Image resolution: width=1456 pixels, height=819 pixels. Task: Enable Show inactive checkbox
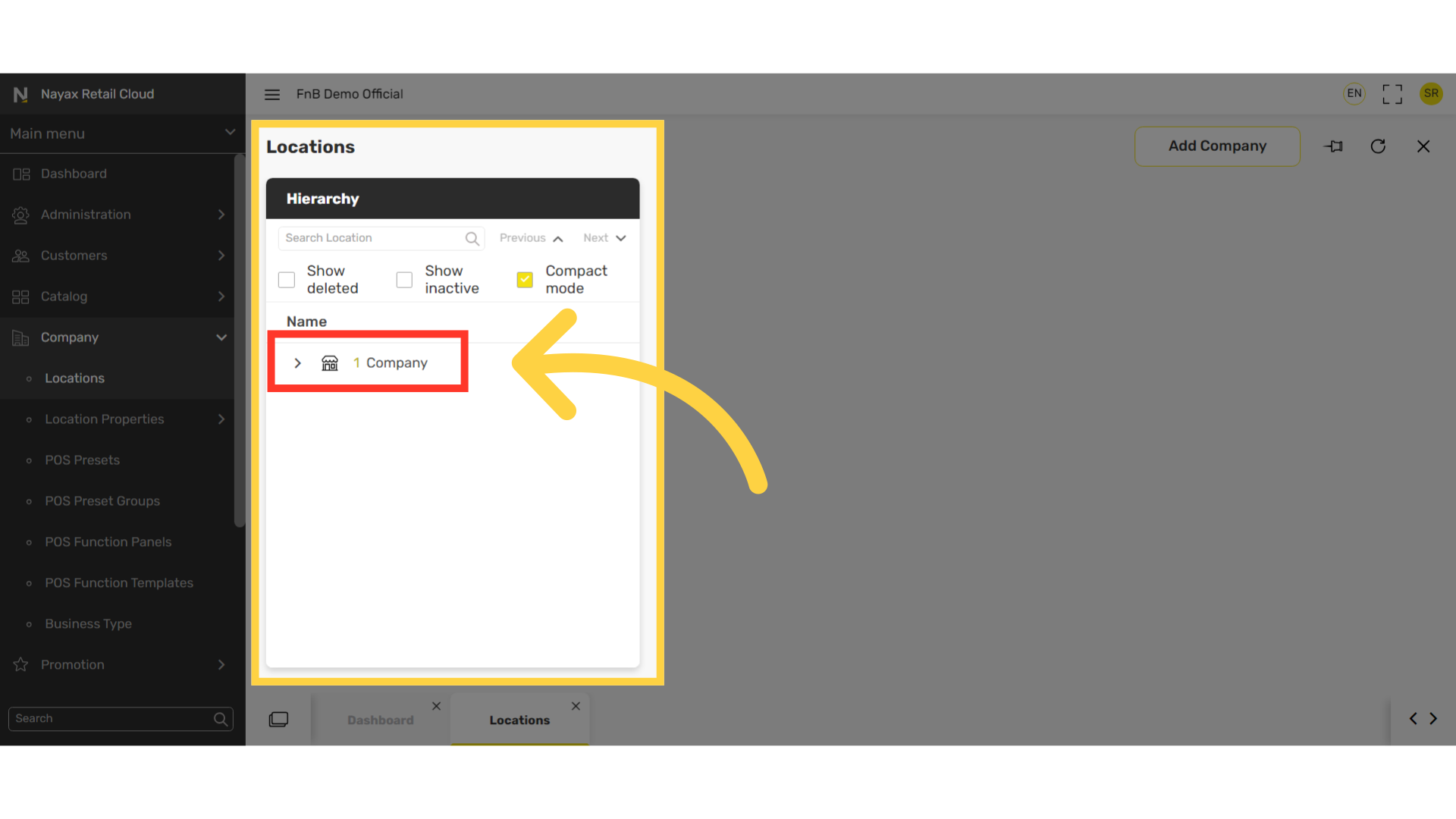click(404, 280)
